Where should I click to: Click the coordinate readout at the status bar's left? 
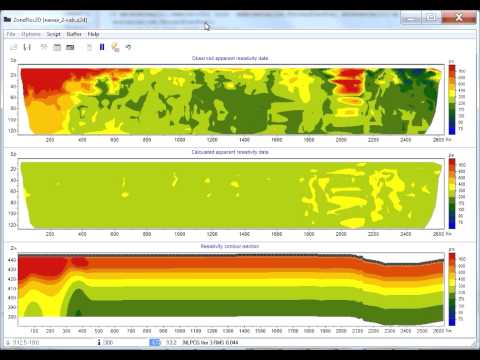pos(25,342)
